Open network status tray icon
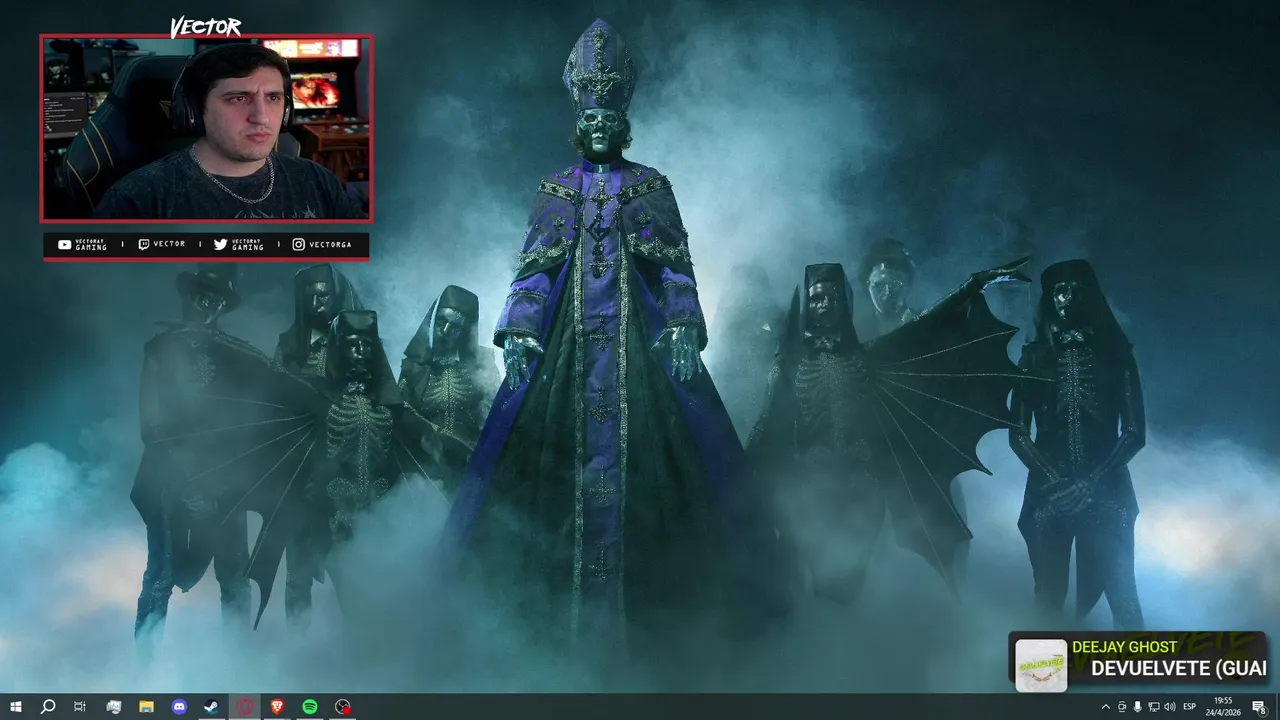 [1153, 707]
